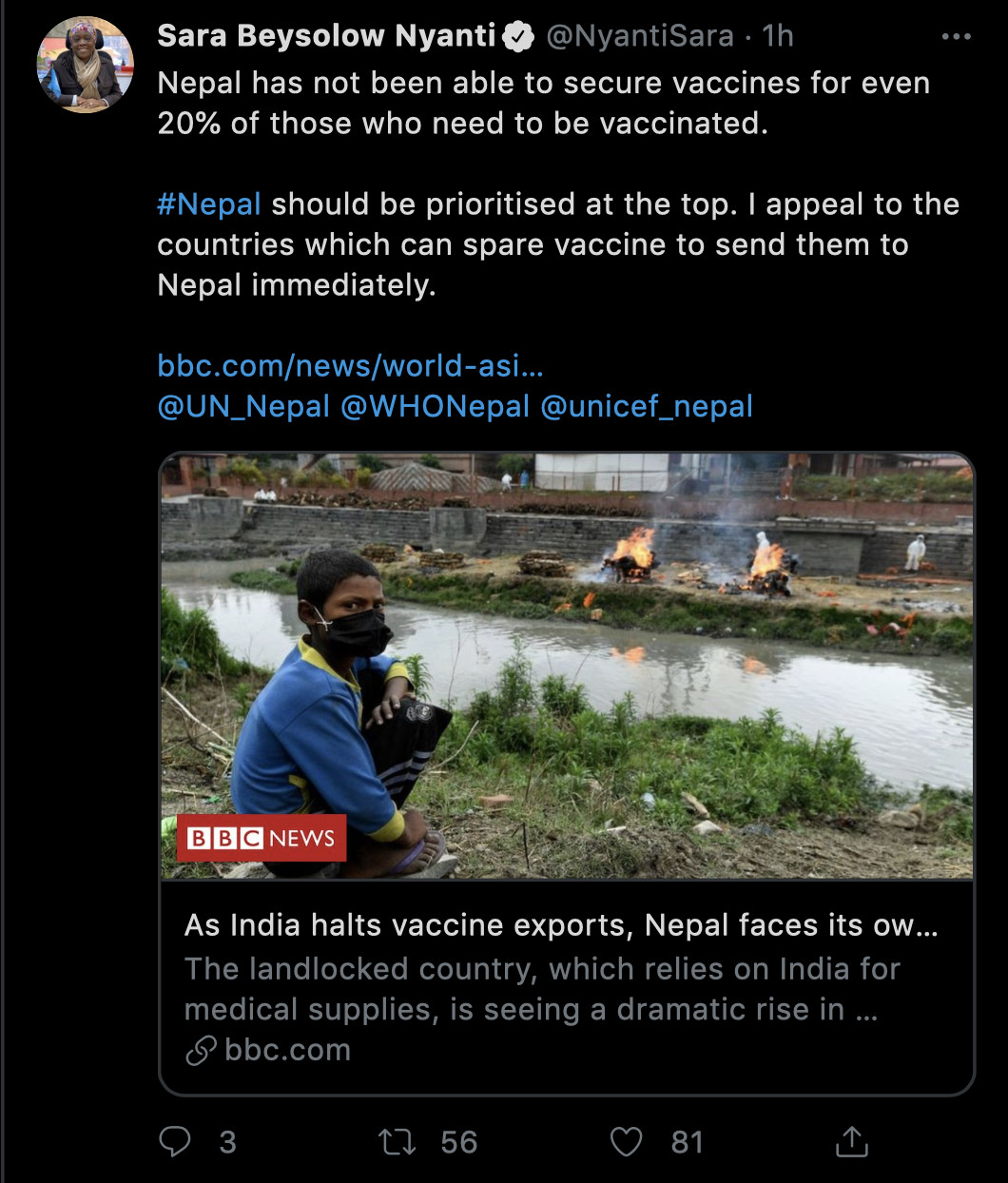Go to the @UN_Nepal mention
Screen dimensions: 1008x1183
[x=243, y=406]
